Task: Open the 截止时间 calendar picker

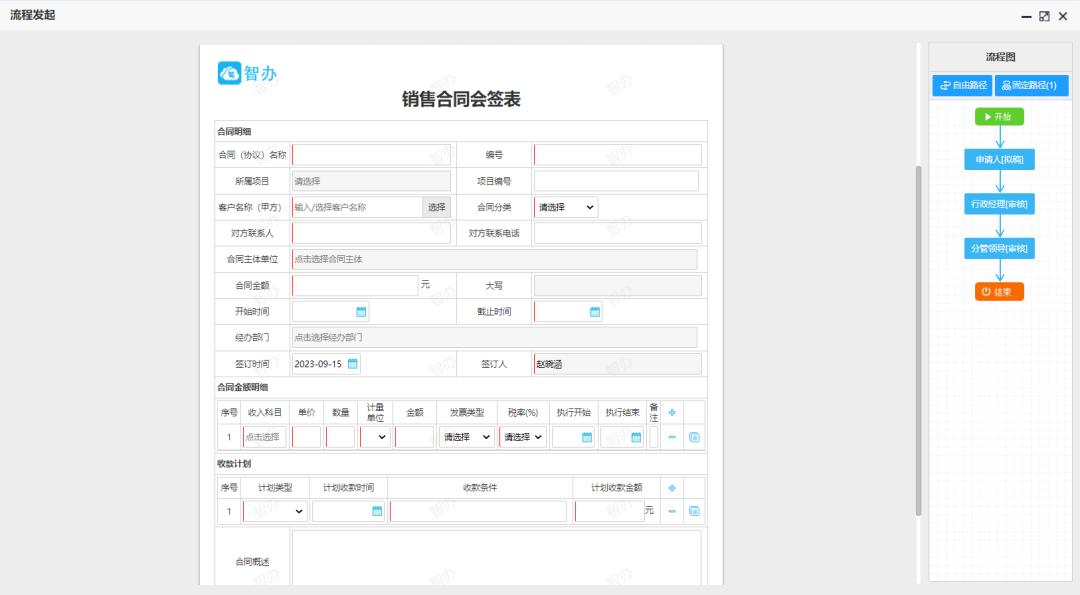Action: 593,311
